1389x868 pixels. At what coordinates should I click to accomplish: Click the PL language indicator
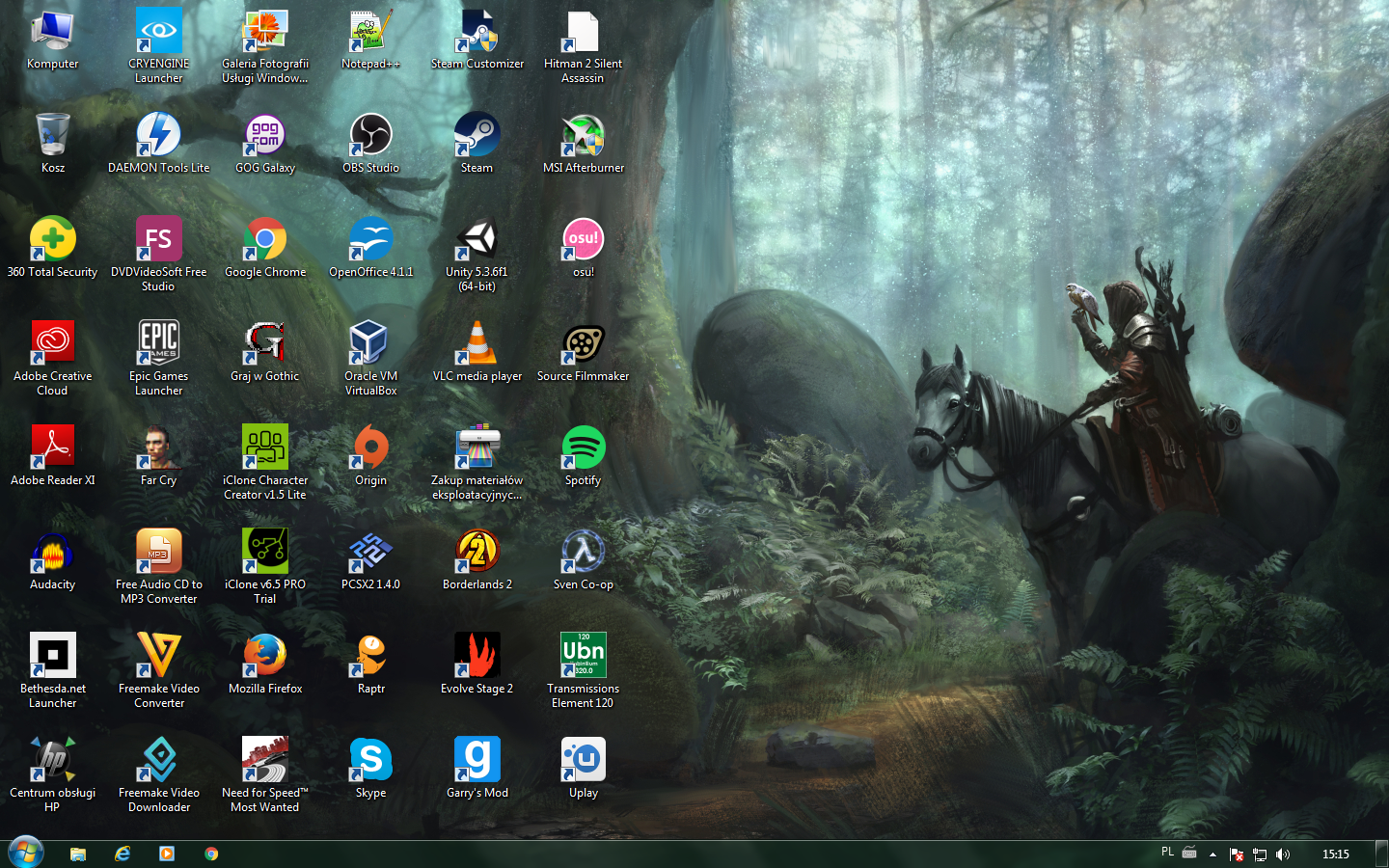pos(1167,853)
